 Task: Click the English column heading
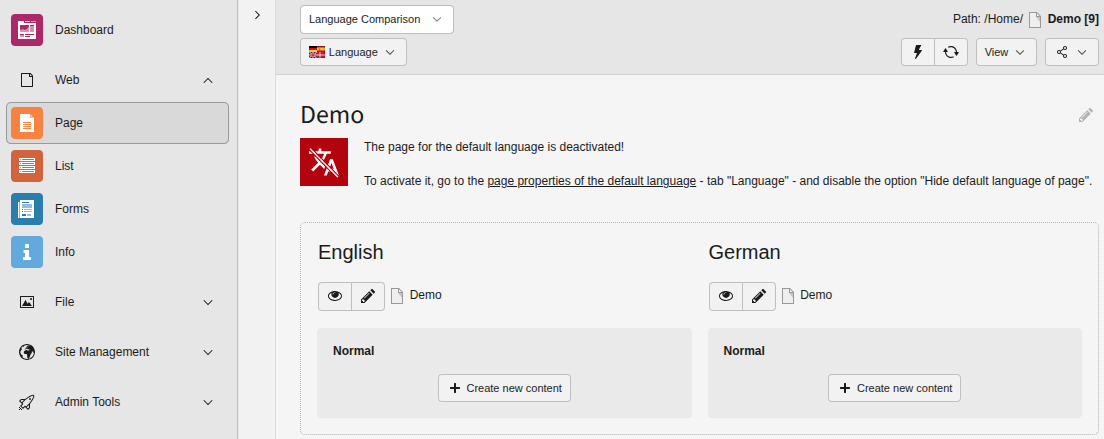point(351,252)
